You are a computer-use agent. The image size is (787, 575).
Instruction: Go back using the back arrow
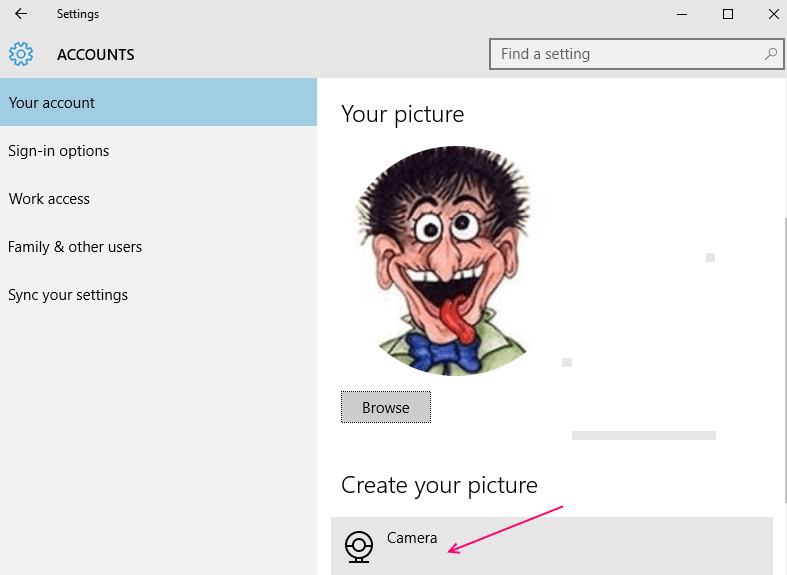click(21, 14)
